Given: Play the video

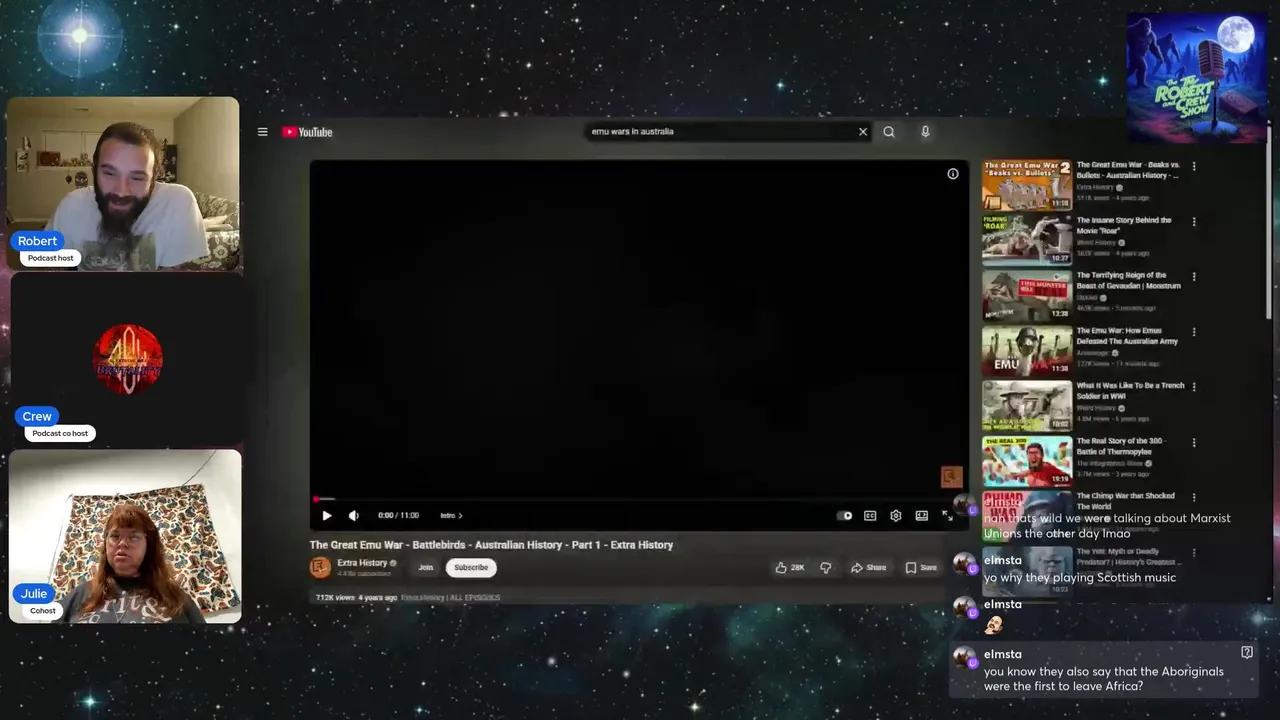Looking at the screenshot, I should pyautogui.click(x=326, y=516).
